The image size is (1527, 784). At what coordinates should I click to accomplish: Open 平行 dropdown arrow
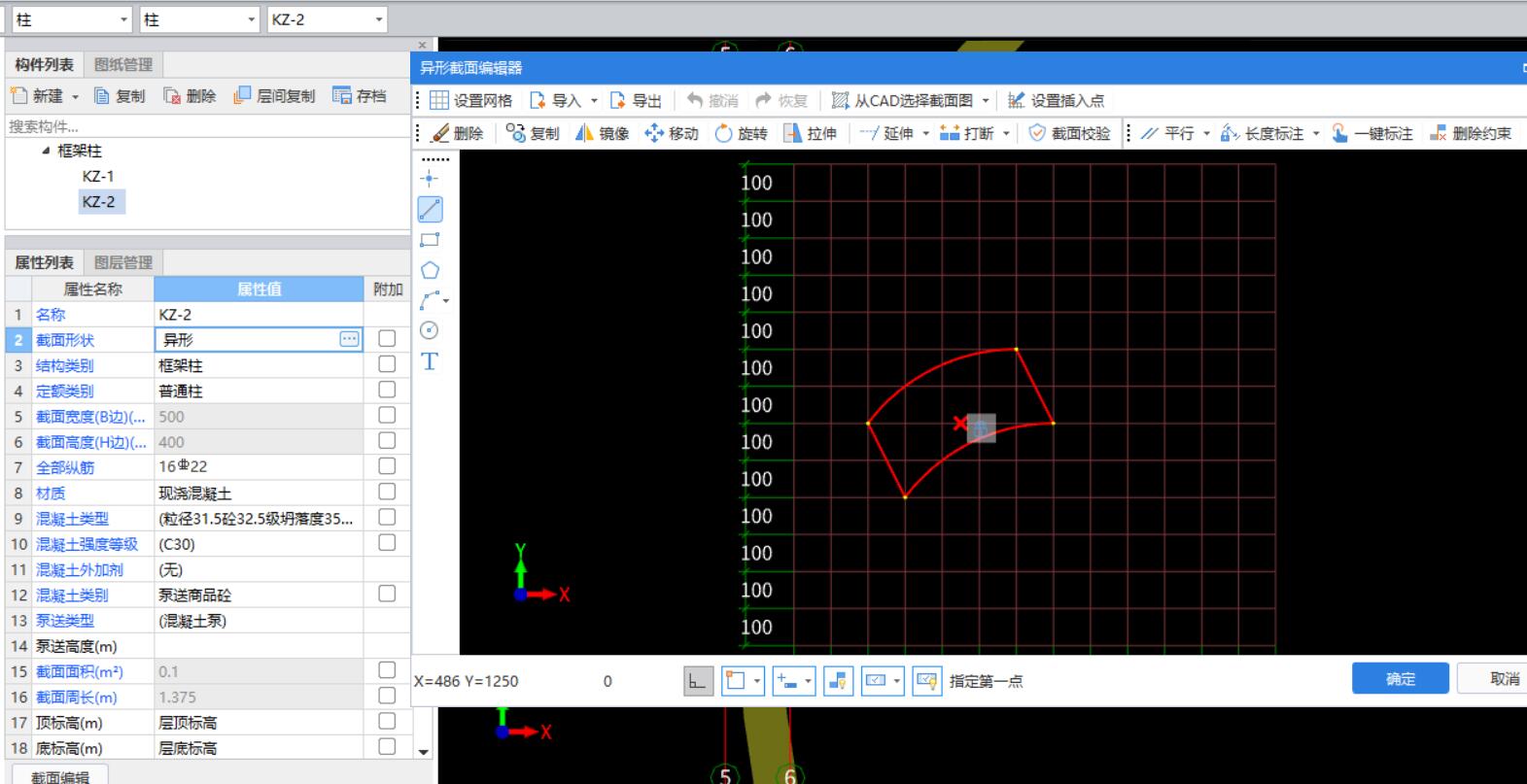click(x=1206, y=133)
